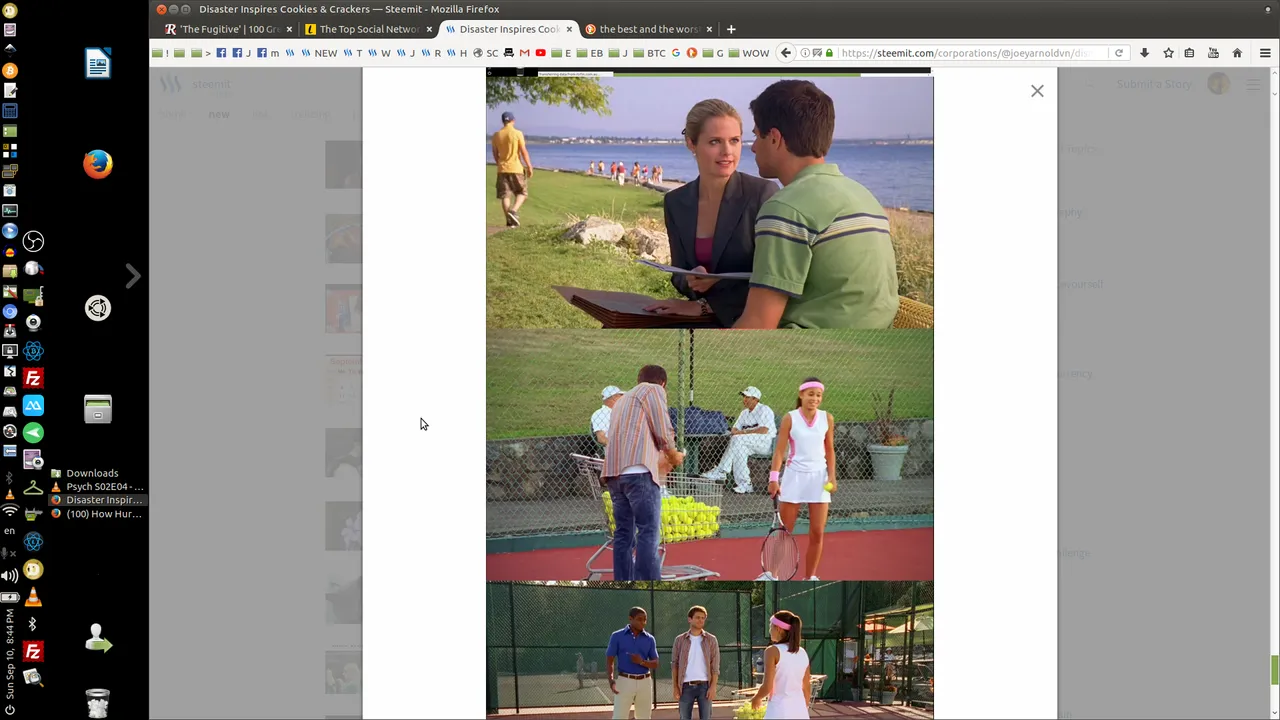
Task: Open the YouTube toolbar add-on icon
Action: 1213,53
